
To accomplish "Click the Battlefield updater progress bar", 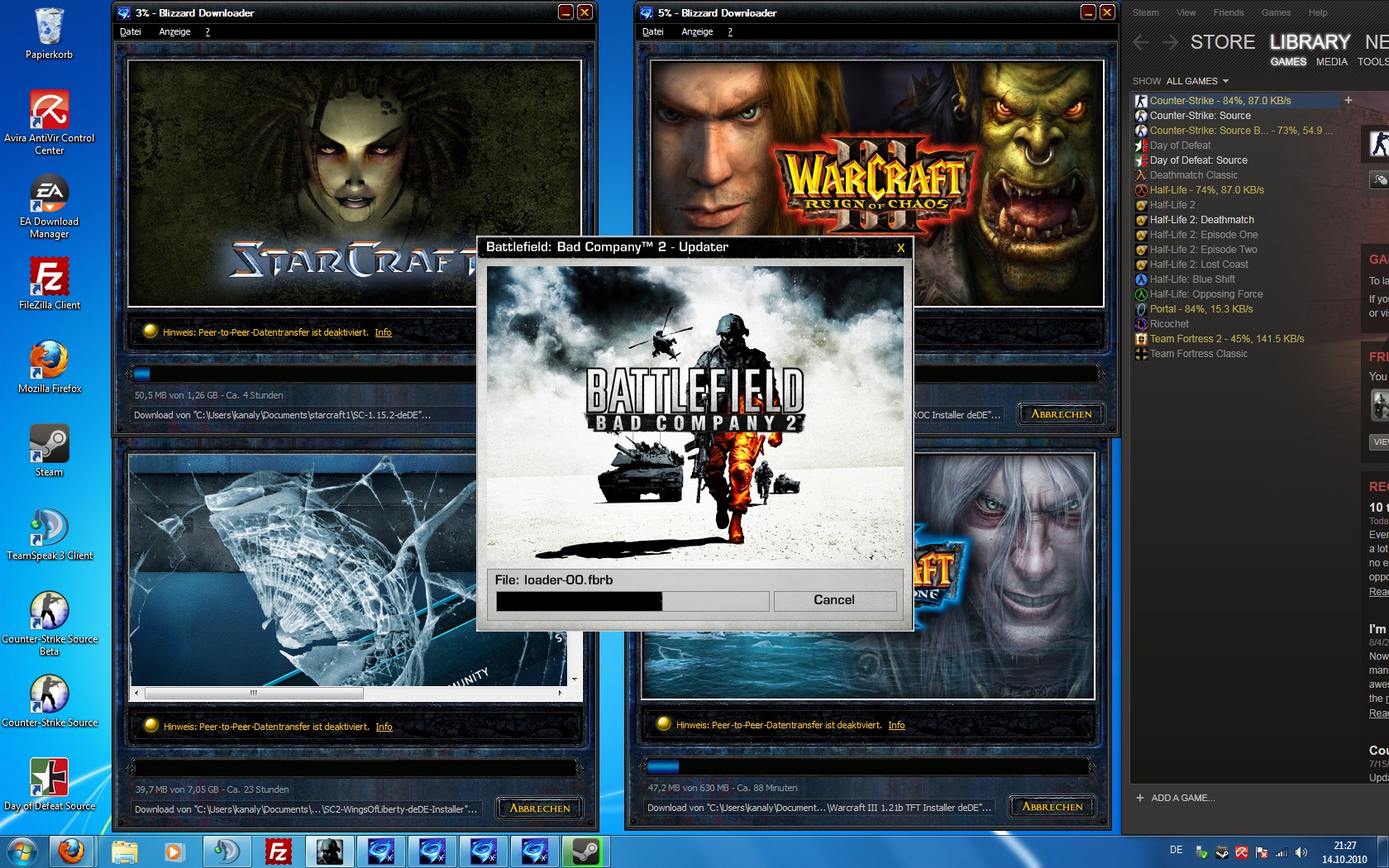I will click(632, 601).
